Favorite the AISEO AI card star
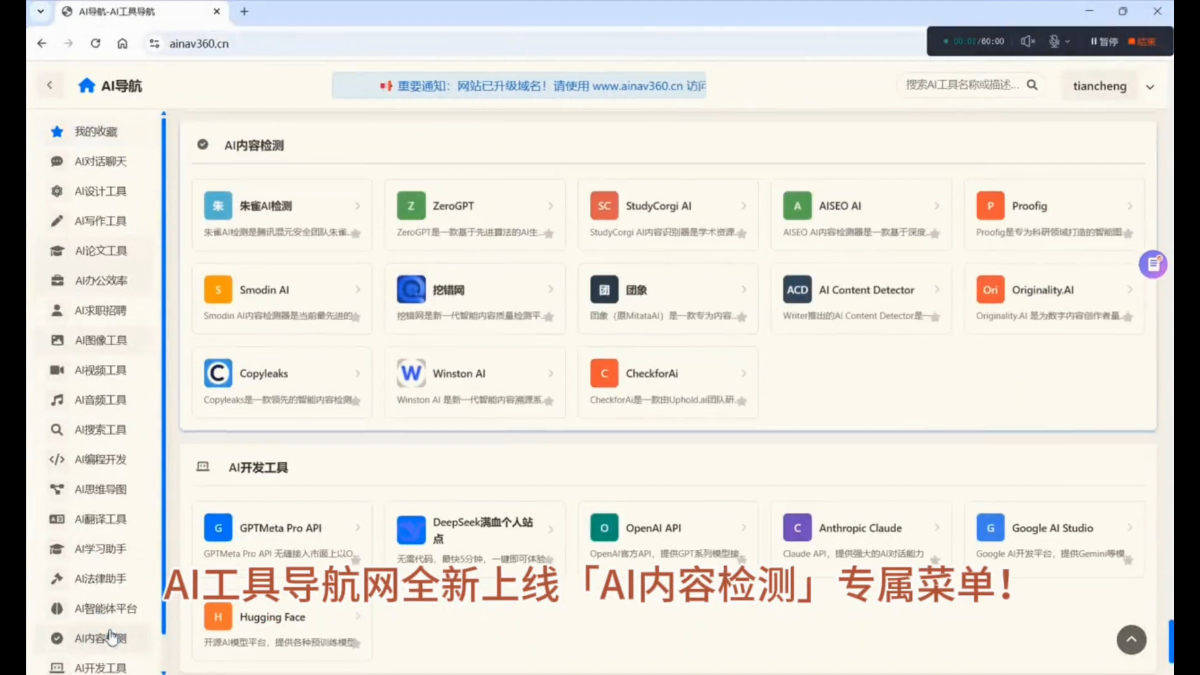 coord(934,232)
